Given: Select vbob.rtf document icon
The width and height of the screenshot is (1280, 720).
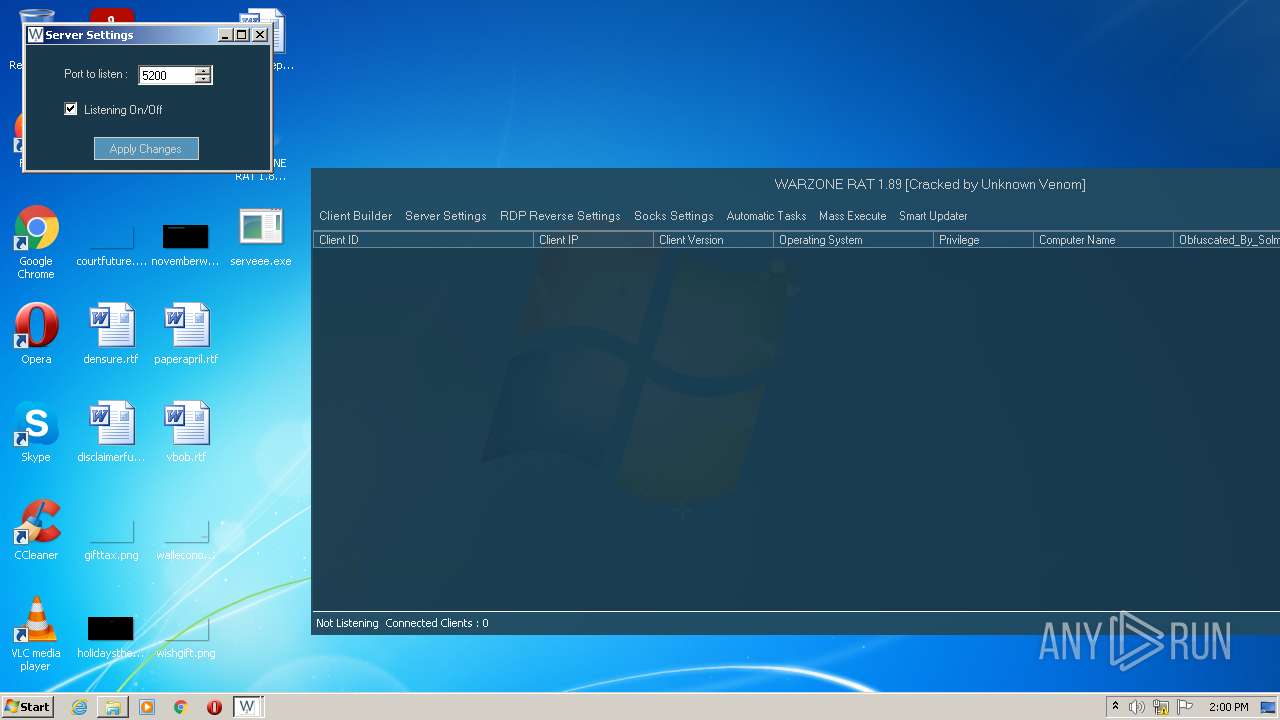Looking at the screenshot, I should click(186, 432).
